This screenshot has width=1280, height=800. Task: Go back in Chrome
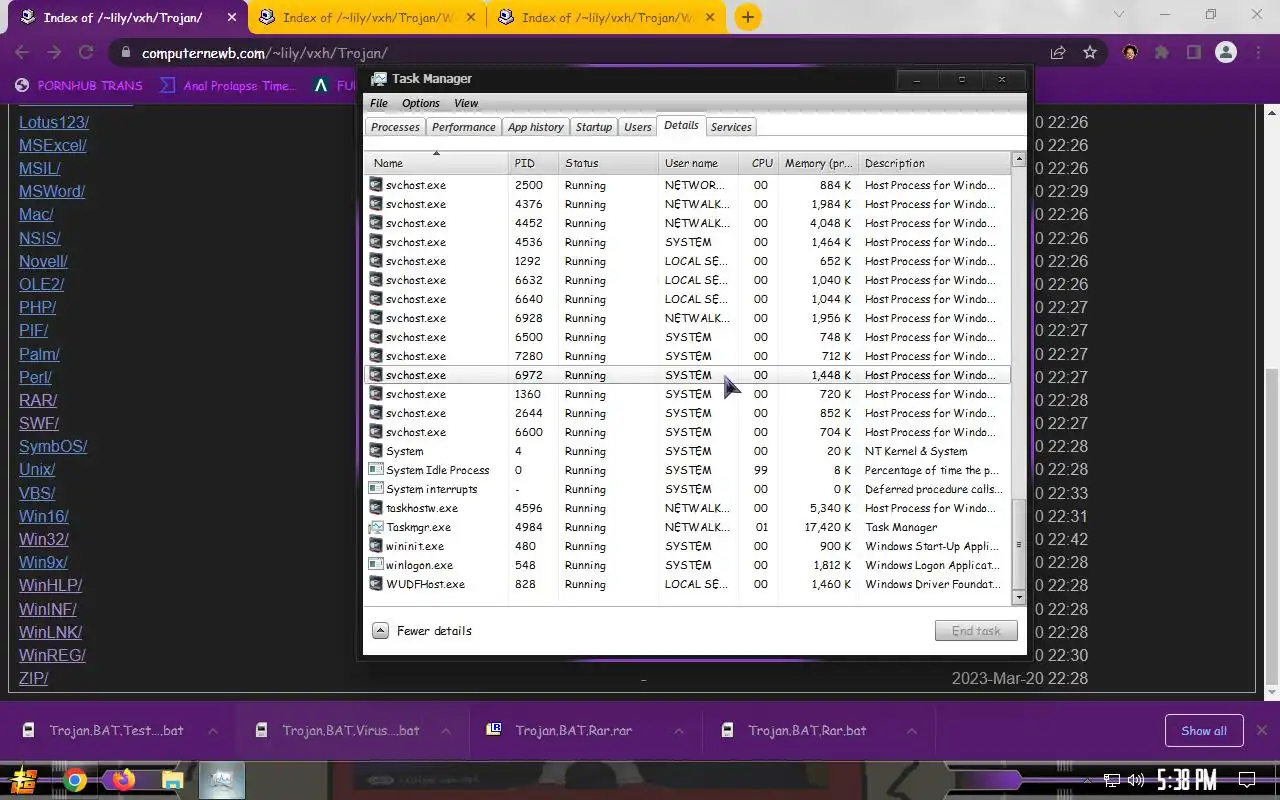[22, 52]
